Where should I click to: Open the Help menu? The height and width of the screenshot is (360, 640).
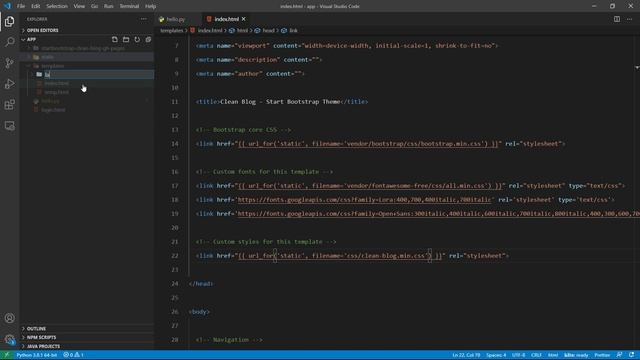click(x=150, y=6)
